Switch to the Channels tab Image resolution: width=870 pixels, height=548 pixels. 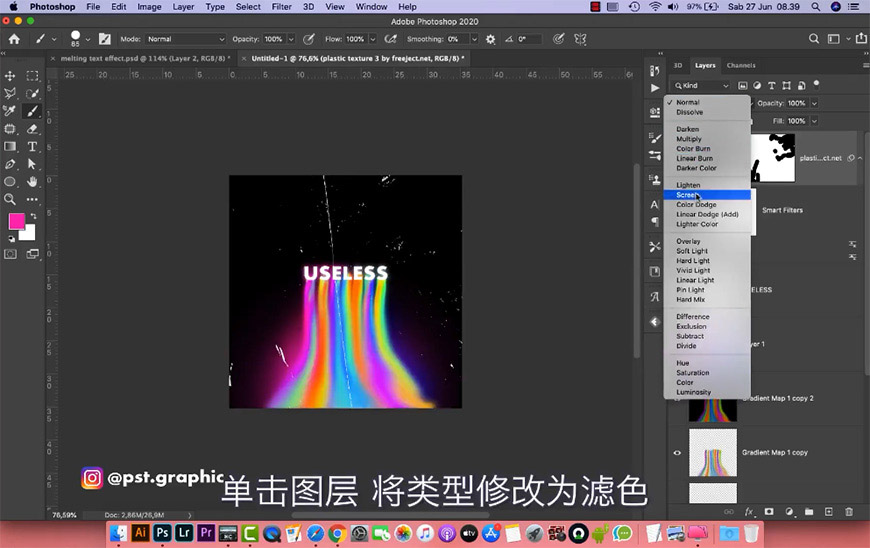[741, 65]
